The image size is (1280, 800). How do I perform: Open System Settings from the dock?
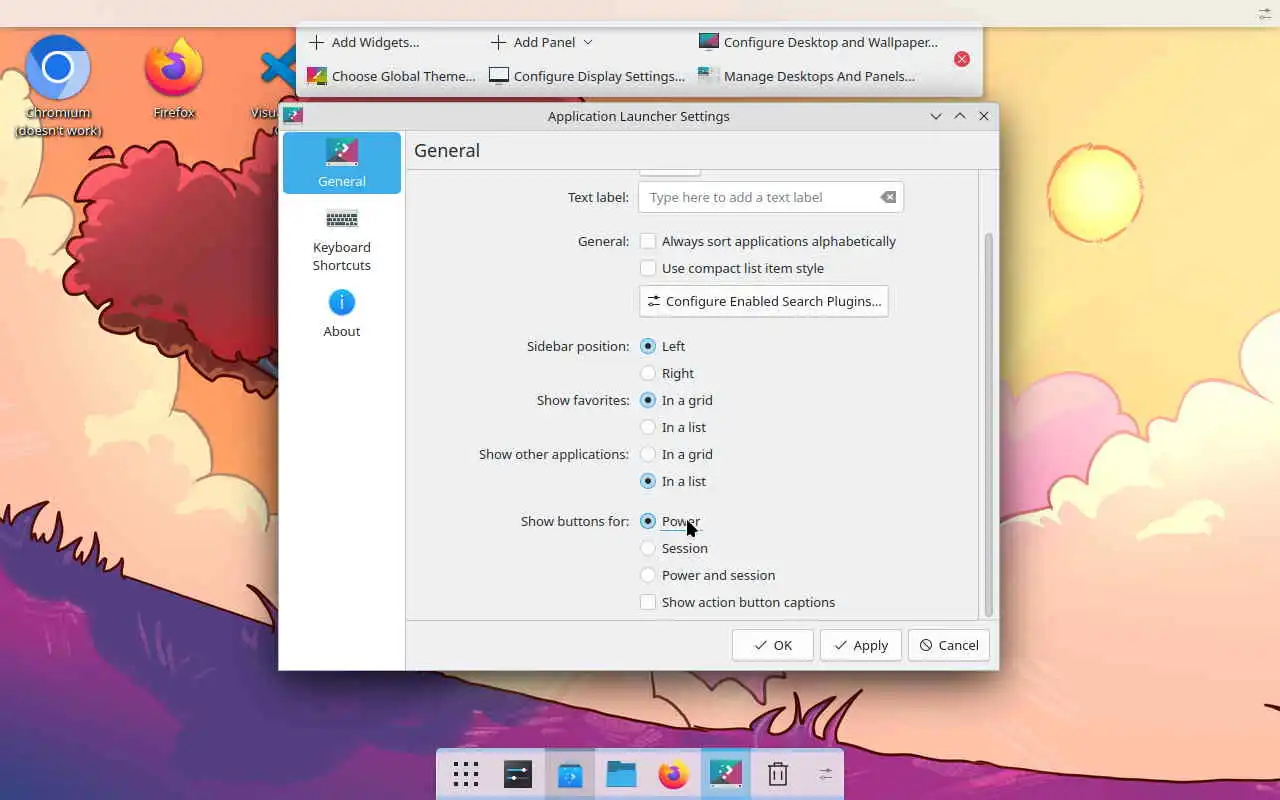tap(518, 774)
